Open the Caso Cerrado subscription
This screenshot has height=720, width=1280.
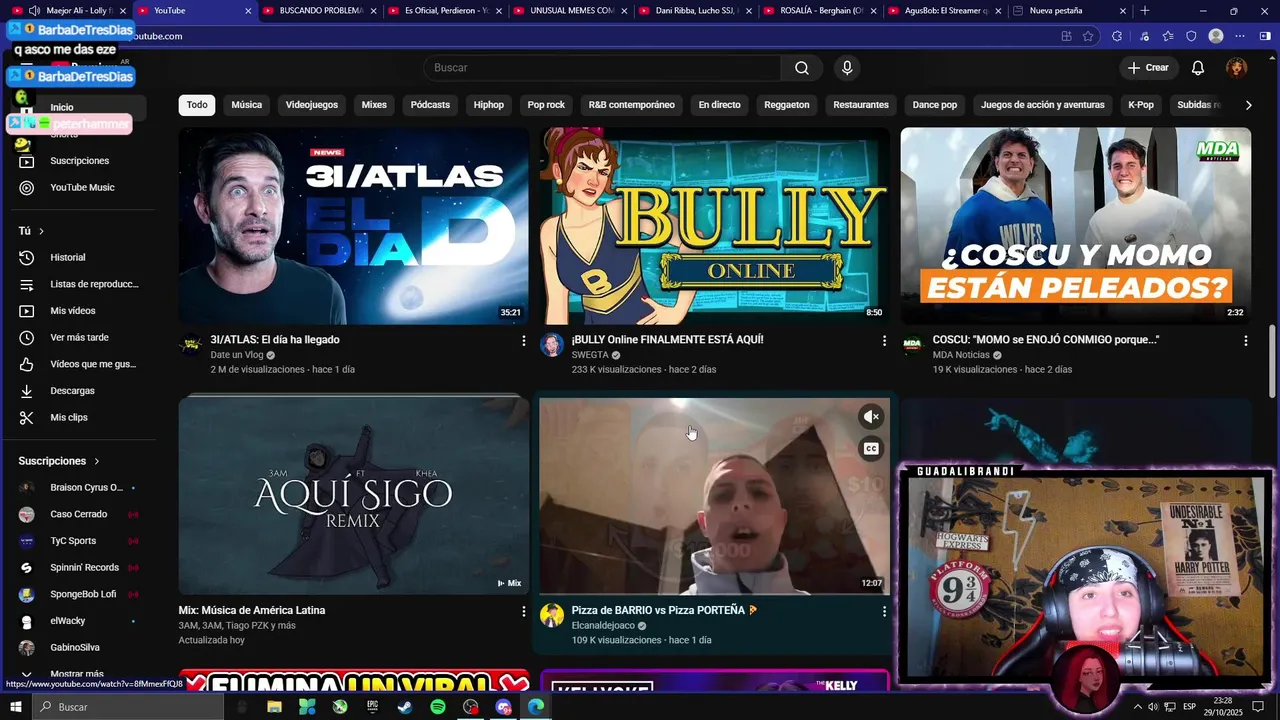80,514
